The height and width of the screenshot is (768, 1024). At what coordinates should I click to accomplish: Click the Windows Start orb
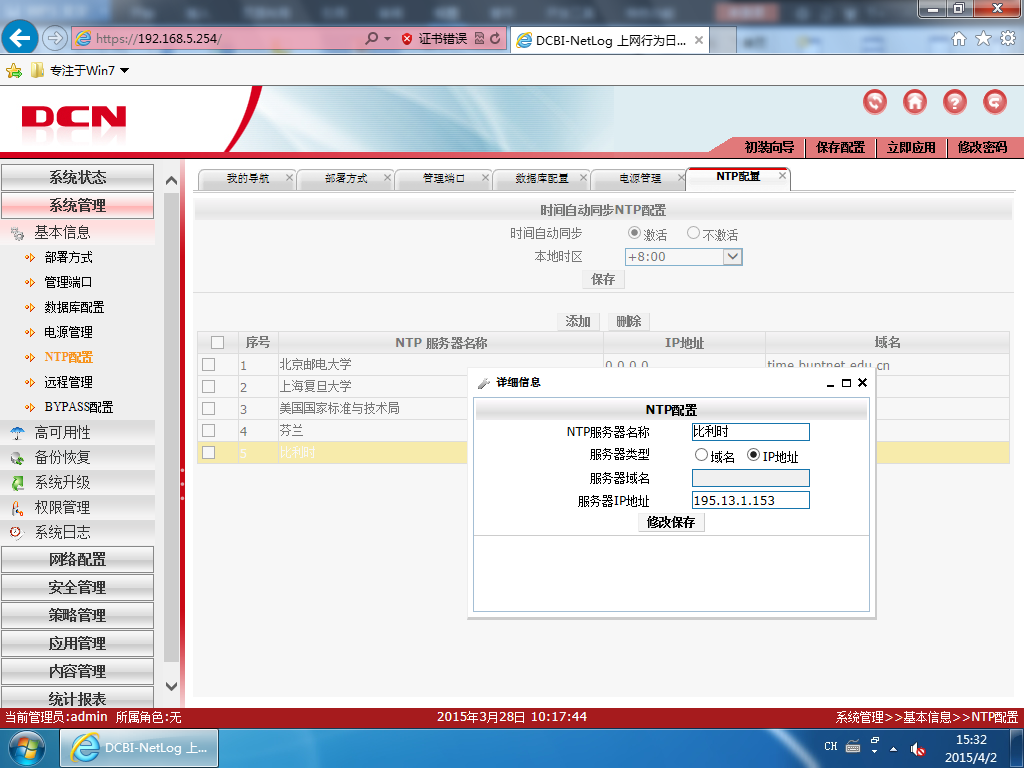26,748
